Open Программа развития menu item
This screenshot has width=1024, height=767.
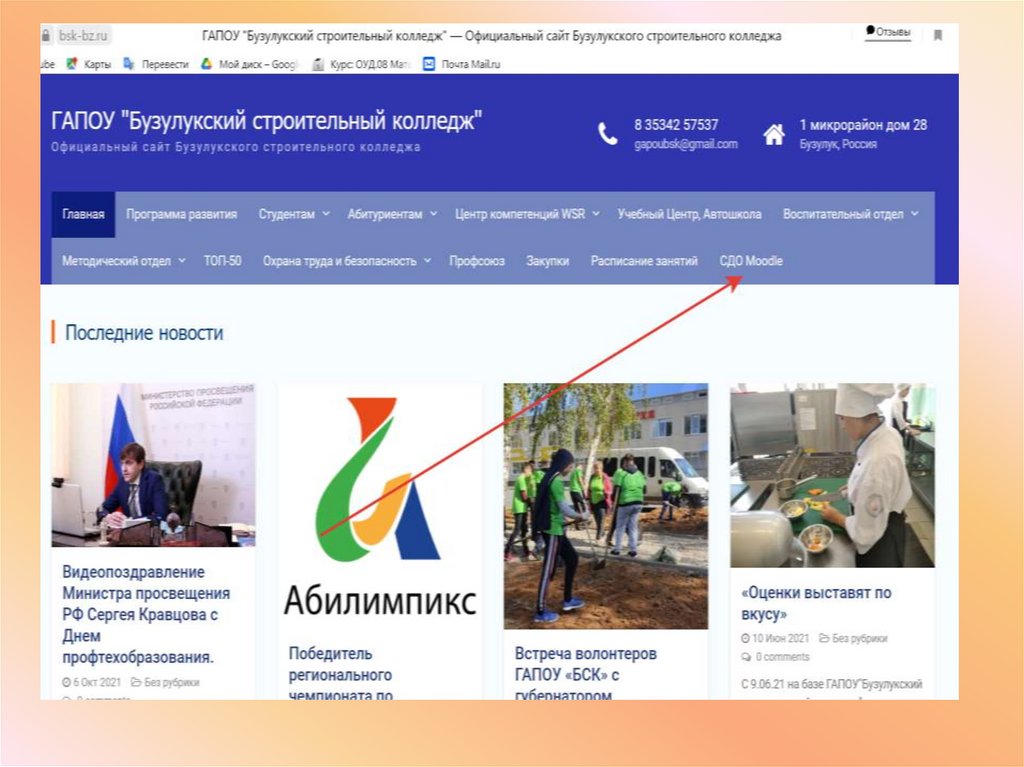pos(182,214)
